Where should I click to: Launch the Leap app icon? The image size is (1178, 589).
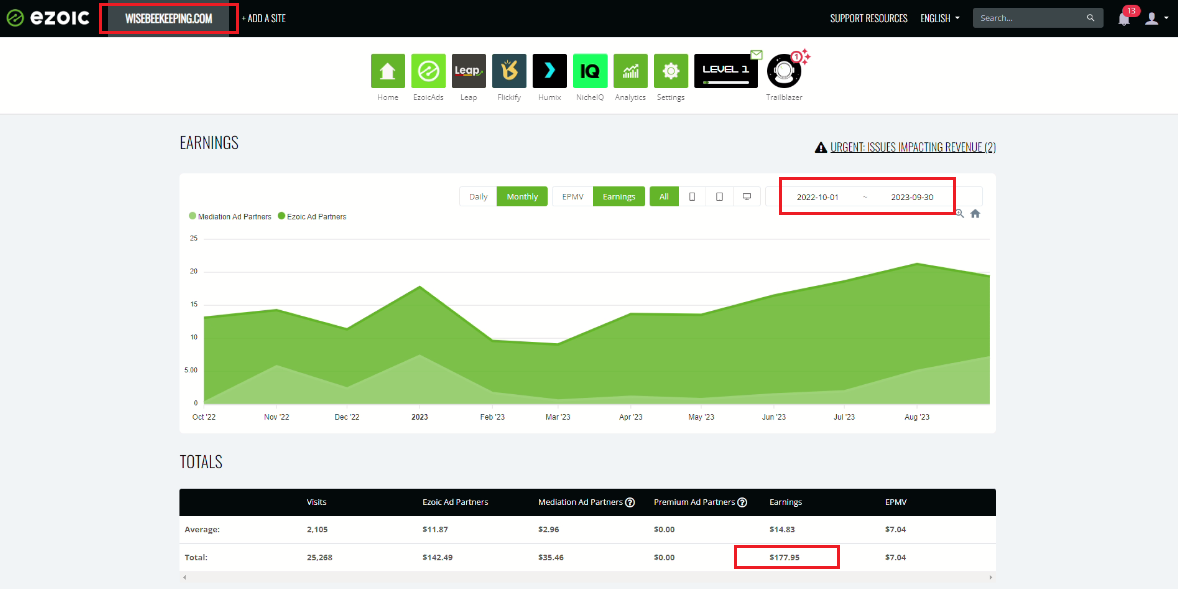469,71
